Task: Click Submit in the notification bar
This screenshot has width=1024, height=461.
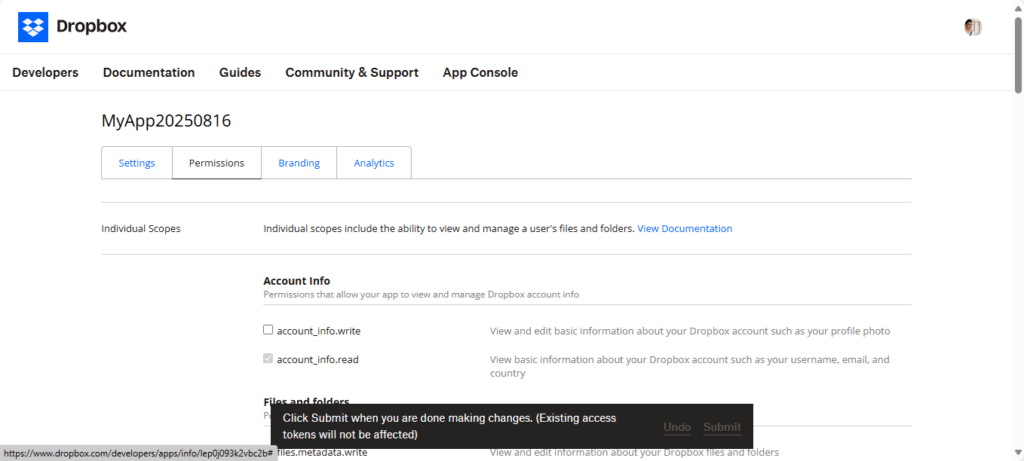Action: point(722,427)
